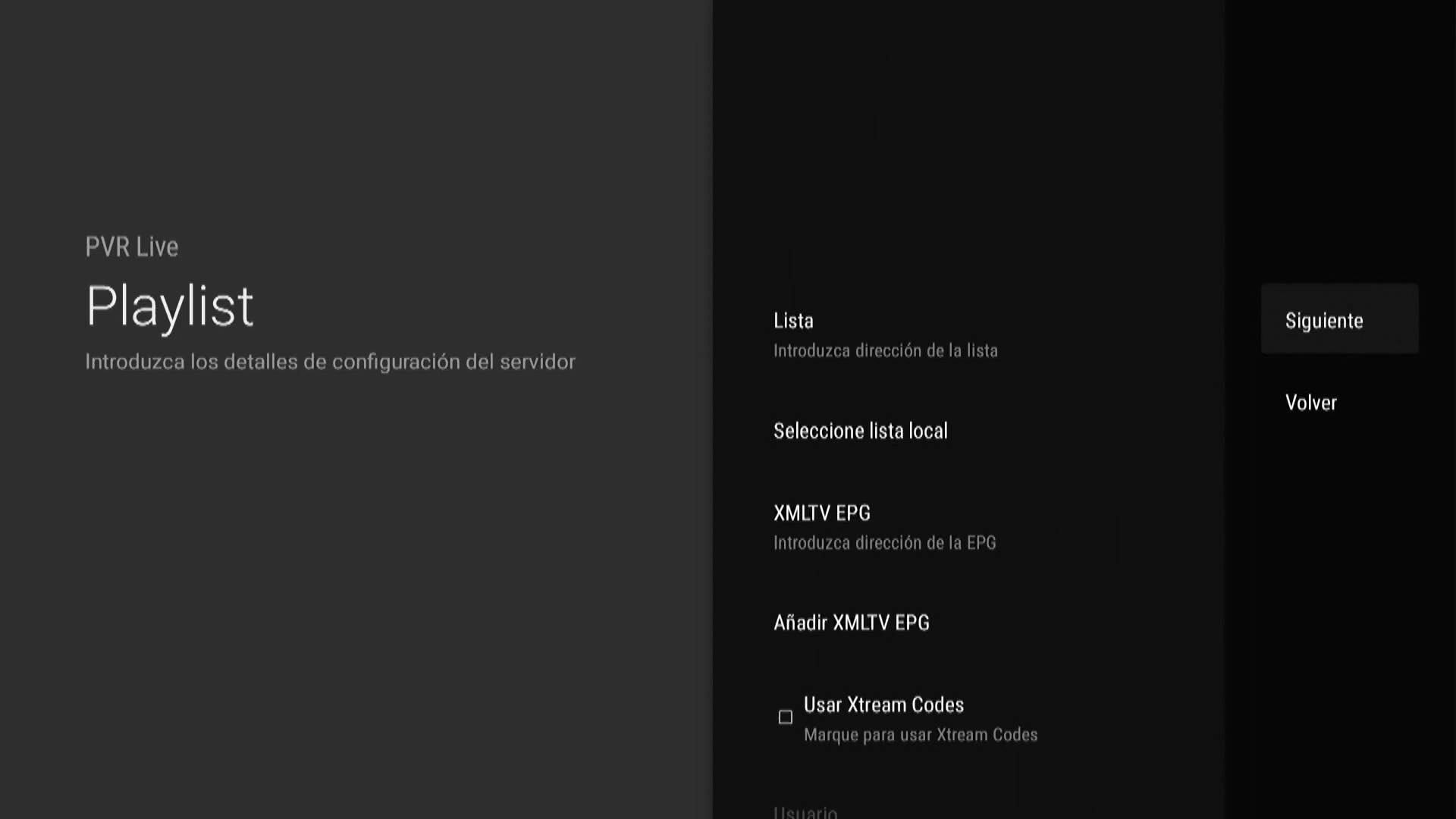Click the word Volver
Viewport: 1456px width, 819px height.
(x=1310, y=403)
